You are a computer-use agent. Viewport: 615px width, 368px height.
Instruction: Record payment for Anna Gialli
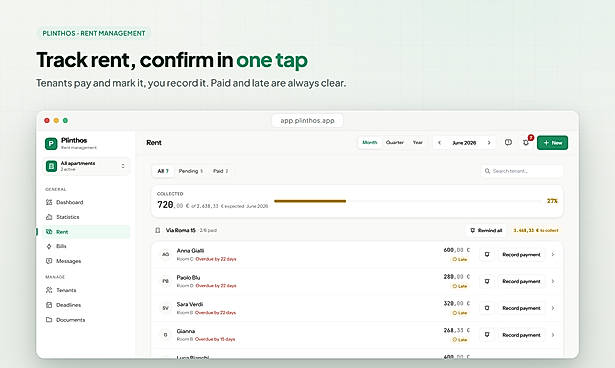coord(521,255)
